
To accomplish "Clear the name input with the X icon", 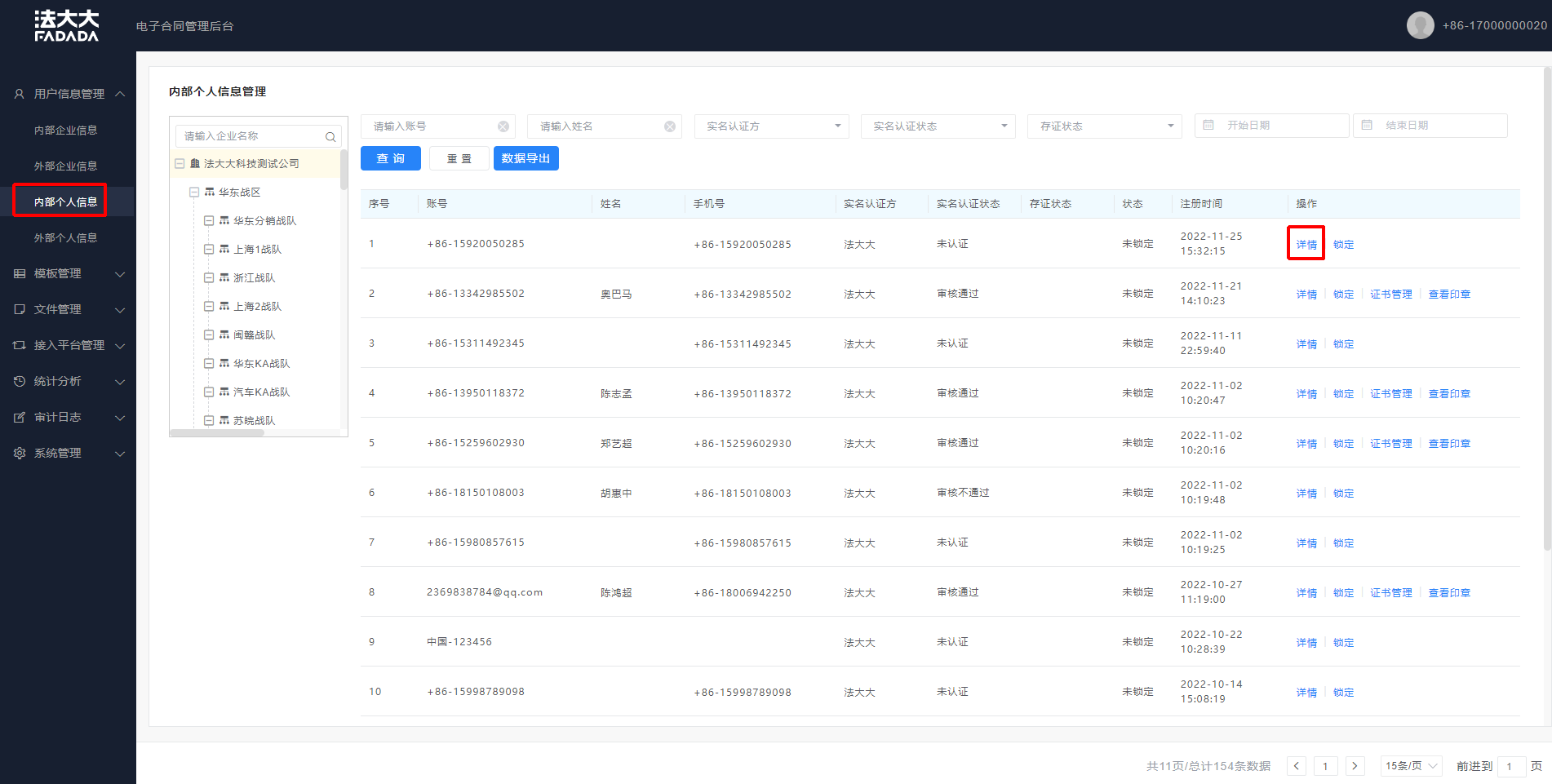I will 670,126.
